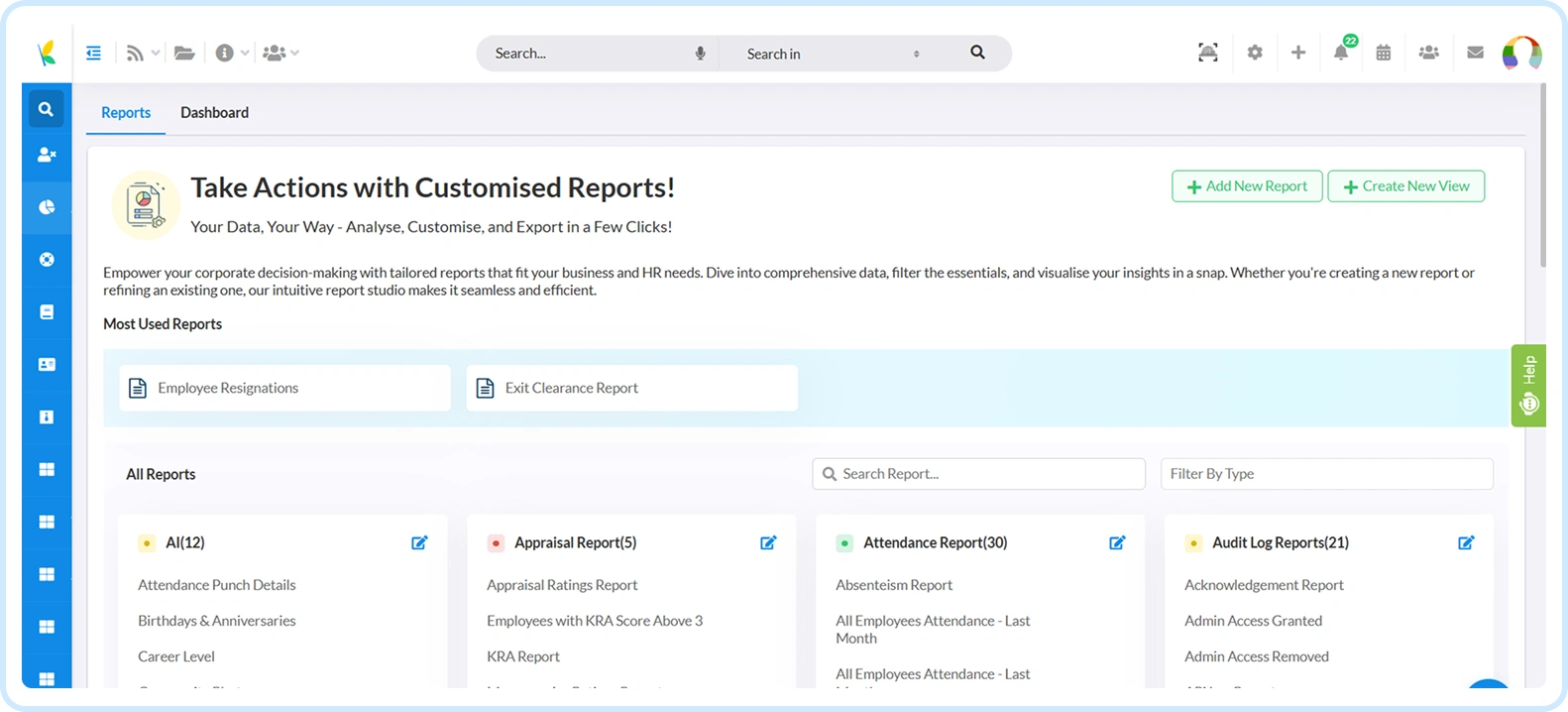This screenshot has height=712, width=1568.
Task: Click the All Reports heading
Action: [161, 474]
